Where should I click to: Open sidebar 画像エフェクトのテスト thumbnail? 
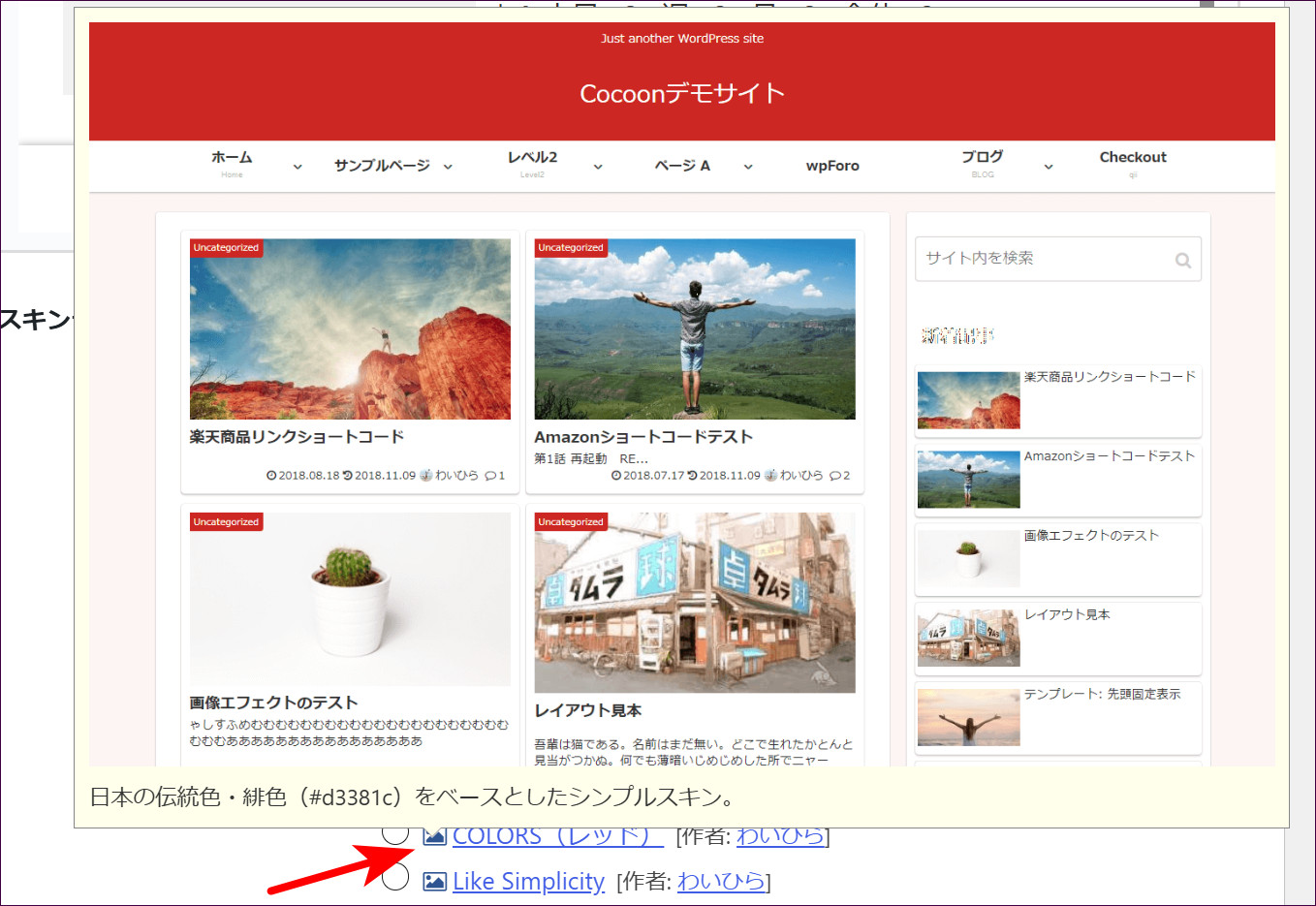click(969, 559)
